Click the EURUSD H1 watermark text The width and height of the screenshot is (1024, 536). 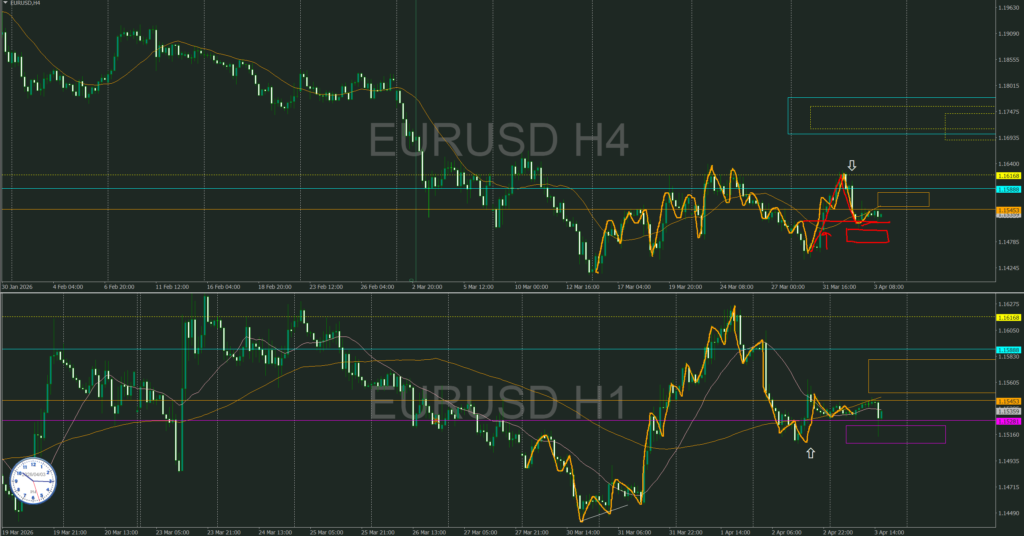(x=499, y=405)
